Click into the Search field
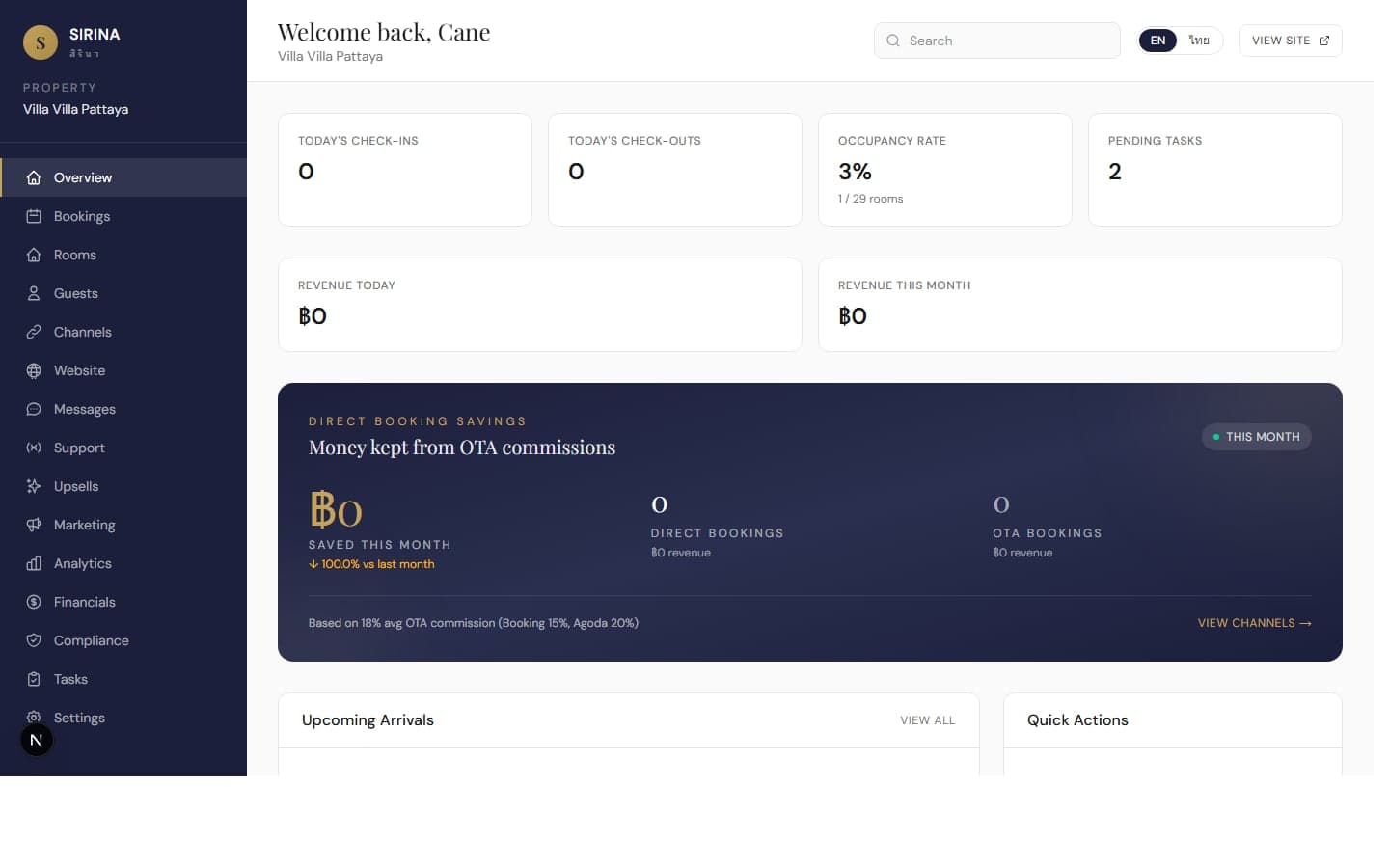This screenshot has width=1389, height=868. pyautogui.click(x=997, y=41)
